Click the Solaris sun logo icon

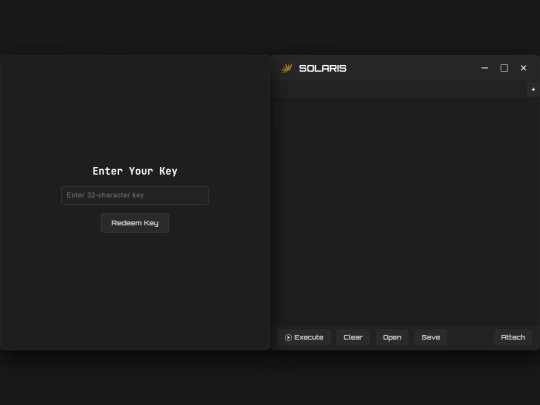(287, 68)
